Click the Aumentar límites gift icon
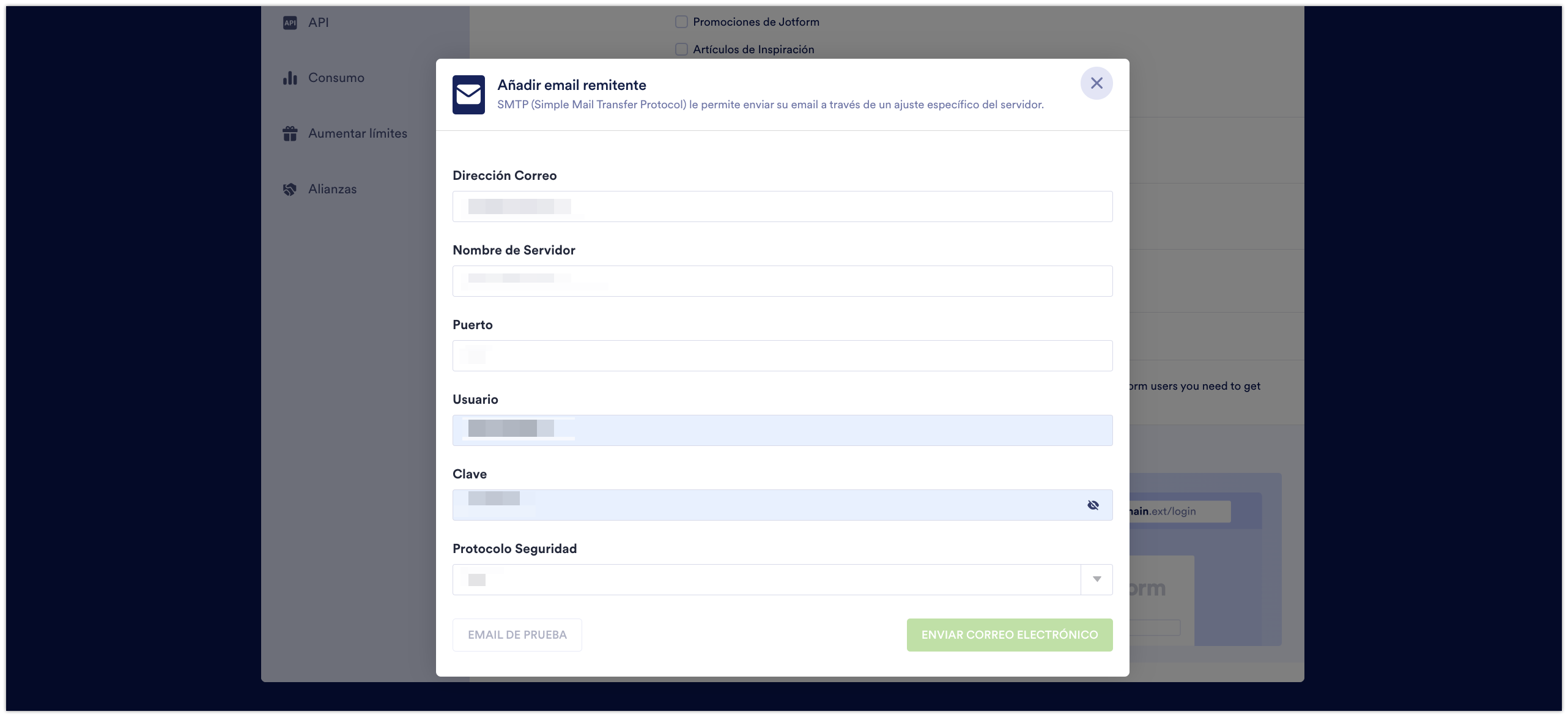The image size is (1568, 717). coord(290,133)
